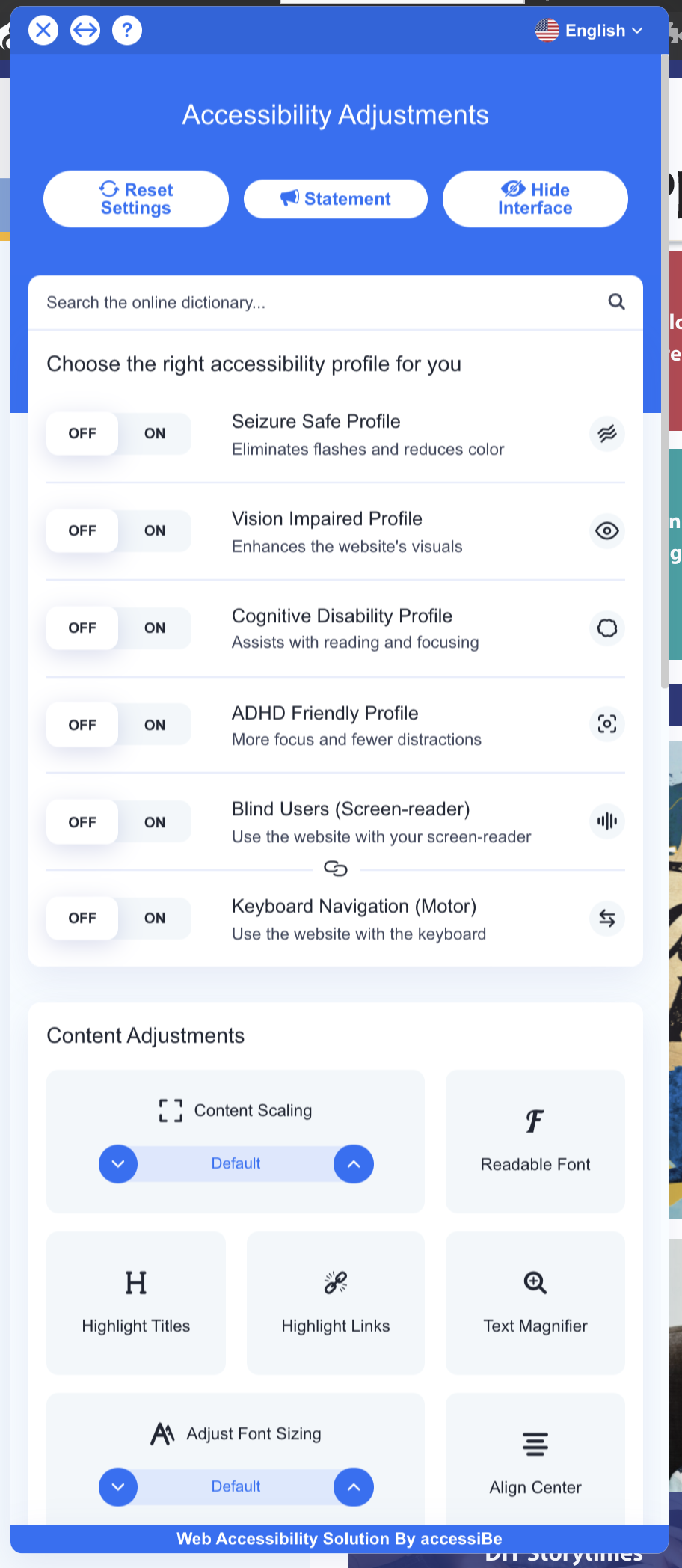Click the question mark help icon
The width and height of the screenshot is (682, 1568).
(127, 30)
